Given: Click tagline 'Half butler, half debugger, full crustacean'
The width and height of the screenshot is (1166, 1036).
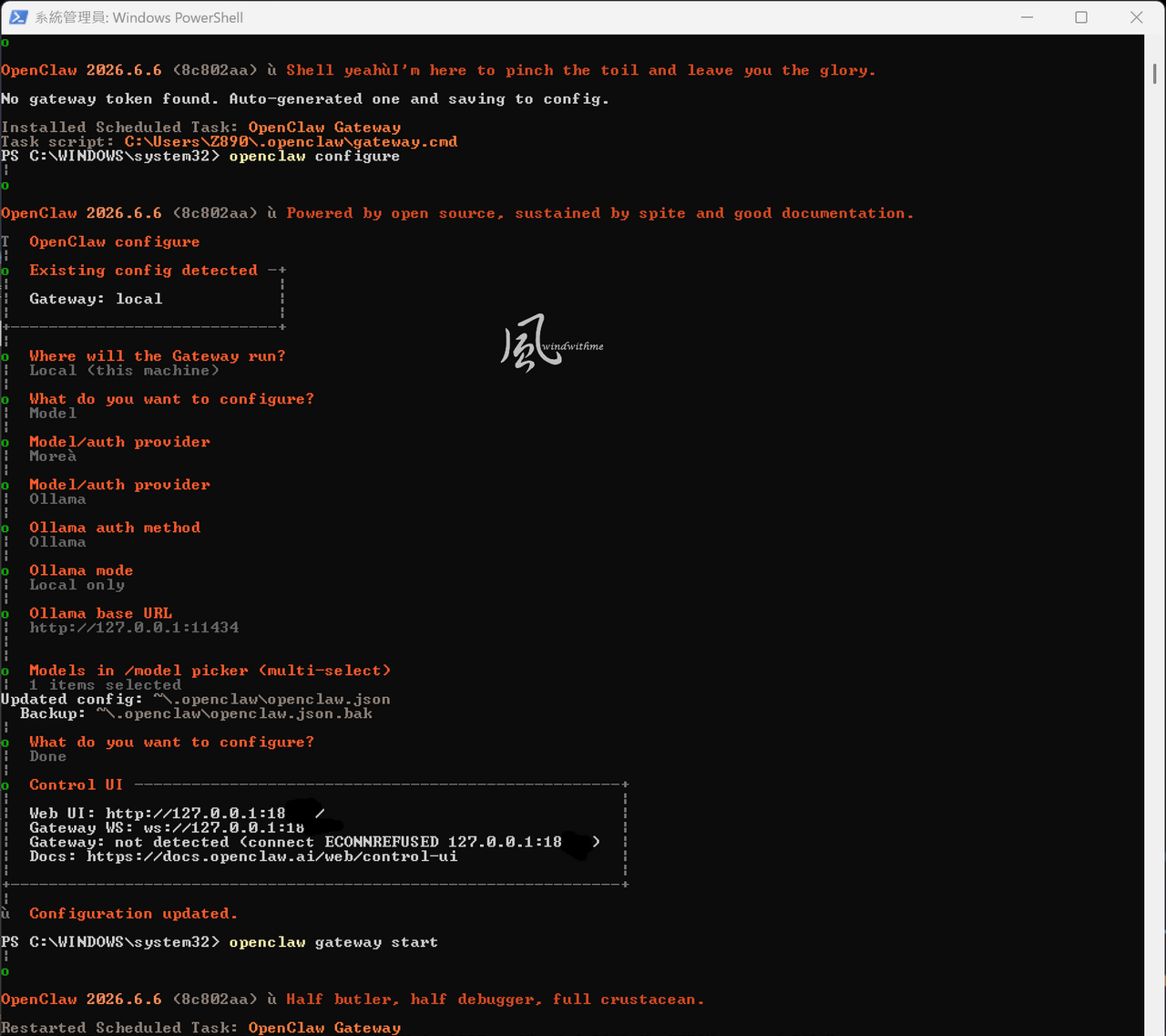Looking at the screenshot, I should click(496, 999).
